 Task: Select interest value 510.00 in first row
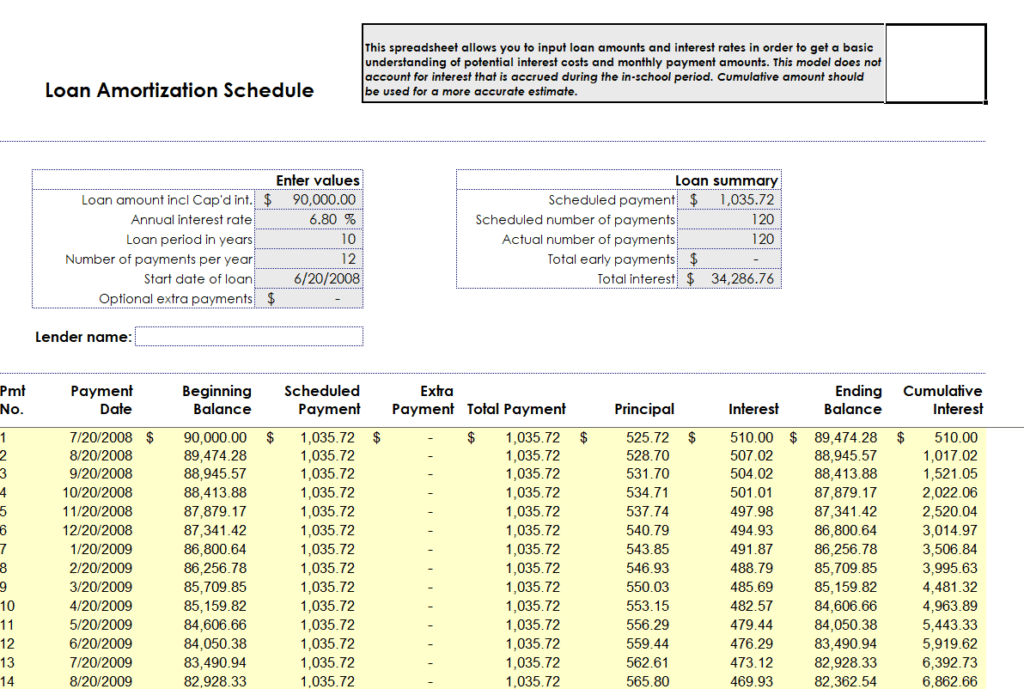752,438
